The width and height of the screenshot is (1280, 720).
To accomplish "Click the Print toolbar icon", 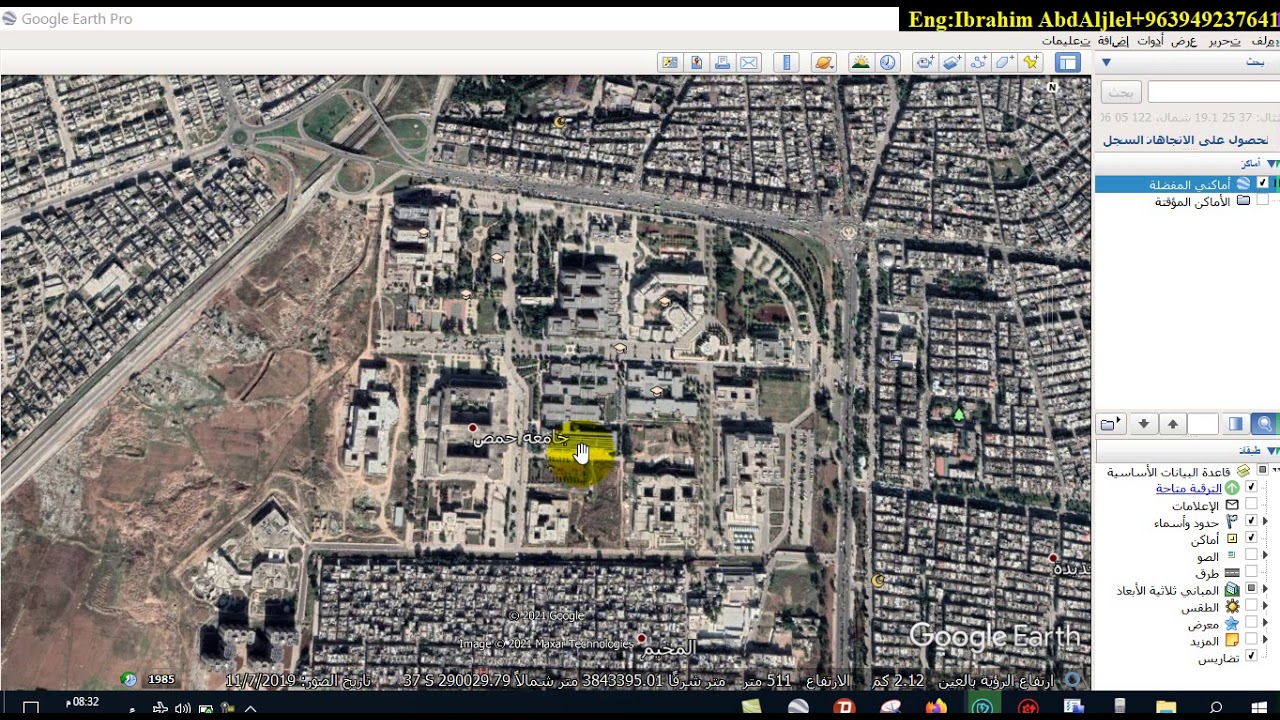I will tap(723, 62).
